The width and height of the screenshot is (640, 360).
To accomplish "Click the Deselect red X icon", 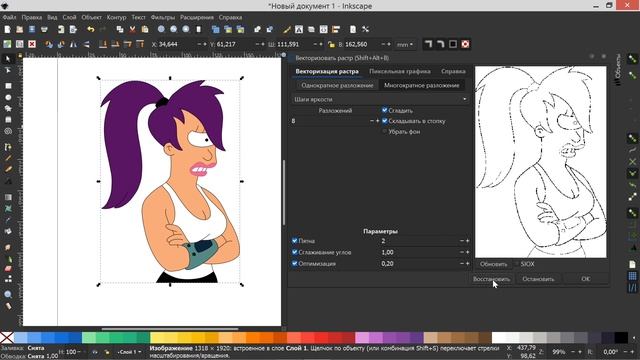I will click(32, 44).
